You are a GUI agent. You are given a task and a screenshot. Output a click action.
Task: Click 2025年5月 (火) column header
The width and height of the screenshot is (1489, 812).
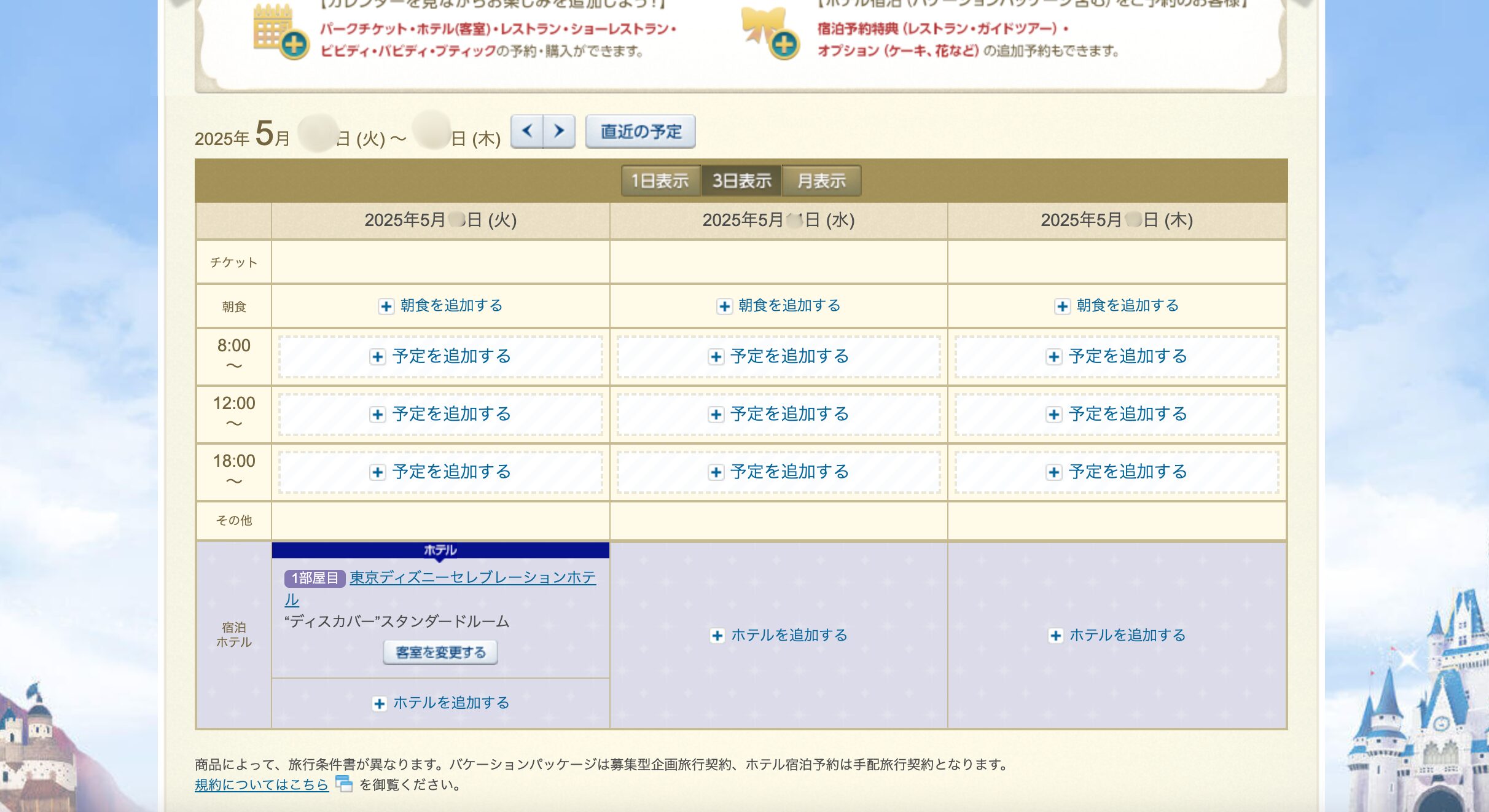coord(440,220)
